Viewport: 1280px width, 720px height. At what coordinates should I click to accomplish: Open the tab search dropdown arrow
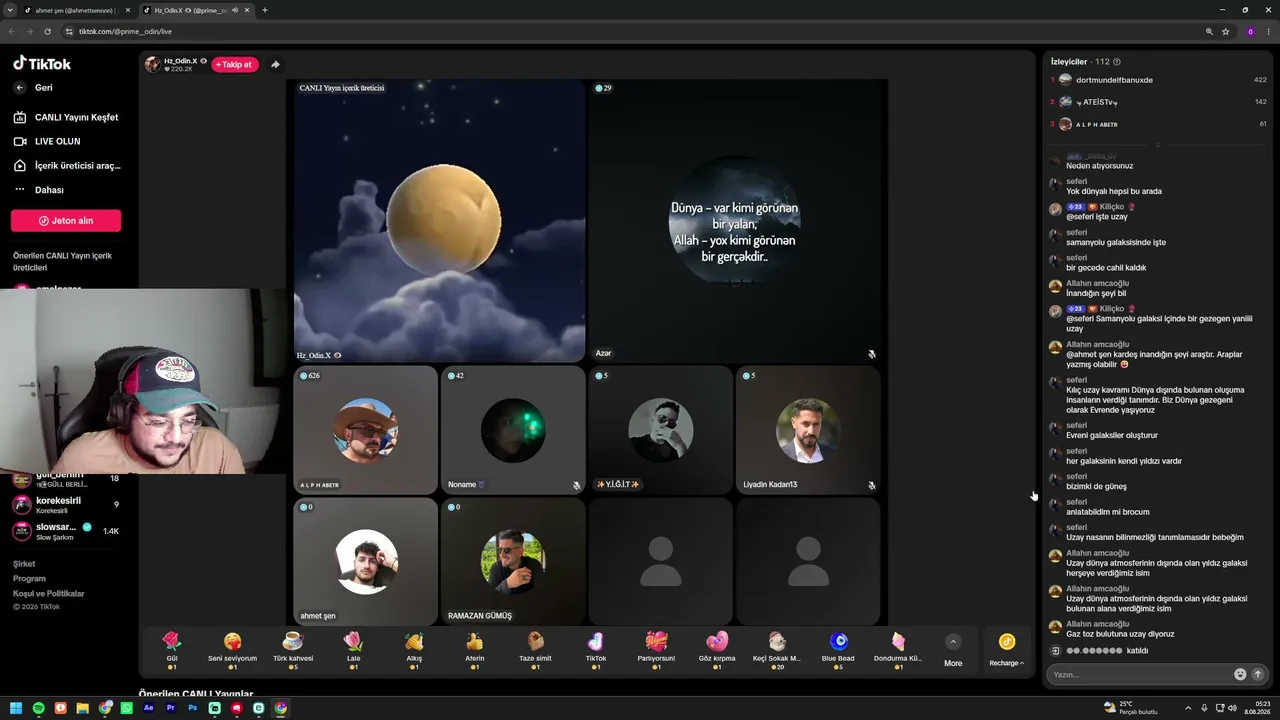[x=10, y=10]
